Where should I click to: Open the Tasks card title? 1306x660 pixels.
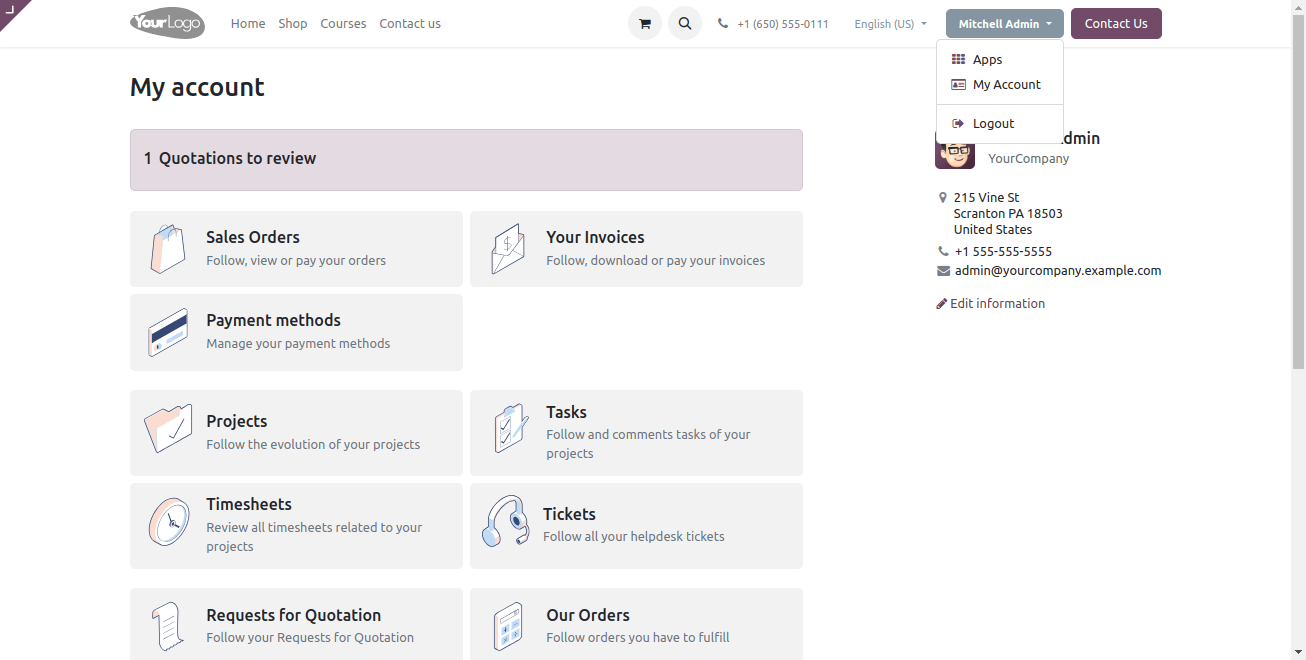click(x=566, y=412)
